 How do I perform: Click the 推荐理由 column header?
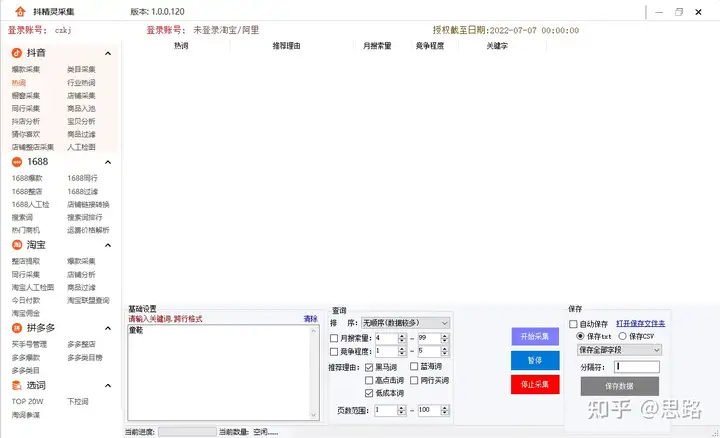point(287,46)
